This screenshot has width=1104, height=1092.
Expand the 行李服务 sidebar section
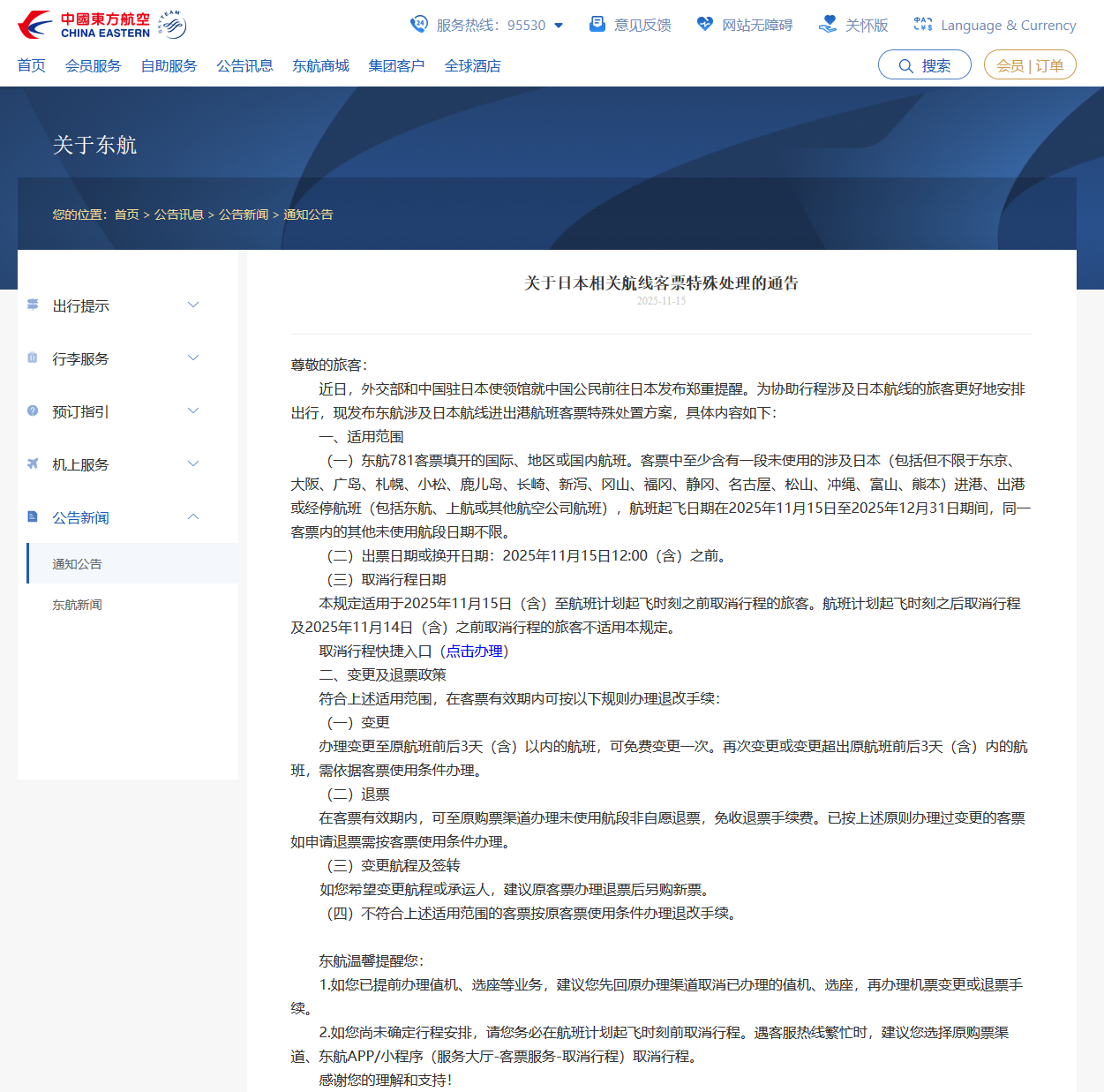193,358
